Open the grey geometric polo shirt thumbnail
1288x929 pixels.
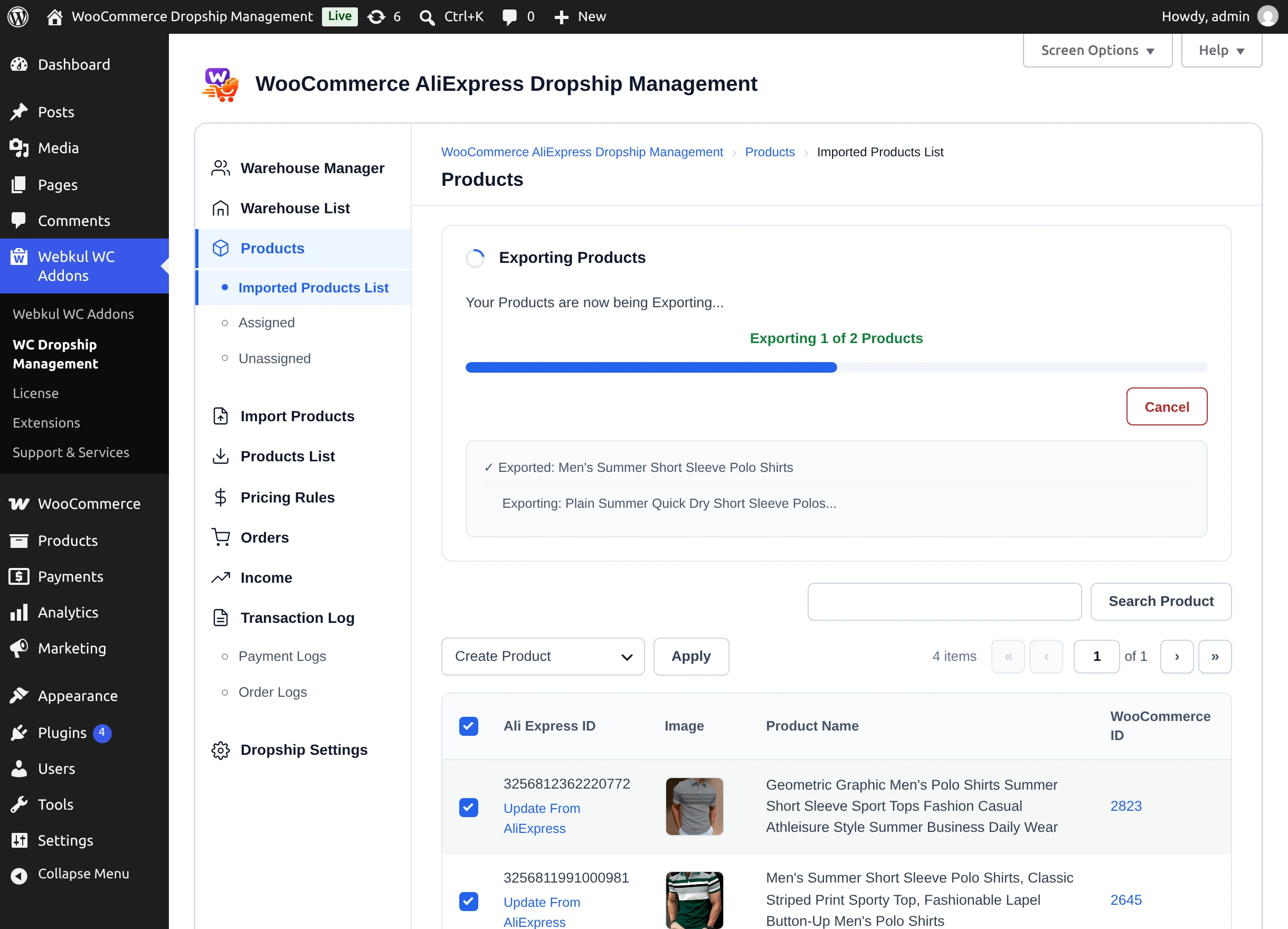point(694,807)
